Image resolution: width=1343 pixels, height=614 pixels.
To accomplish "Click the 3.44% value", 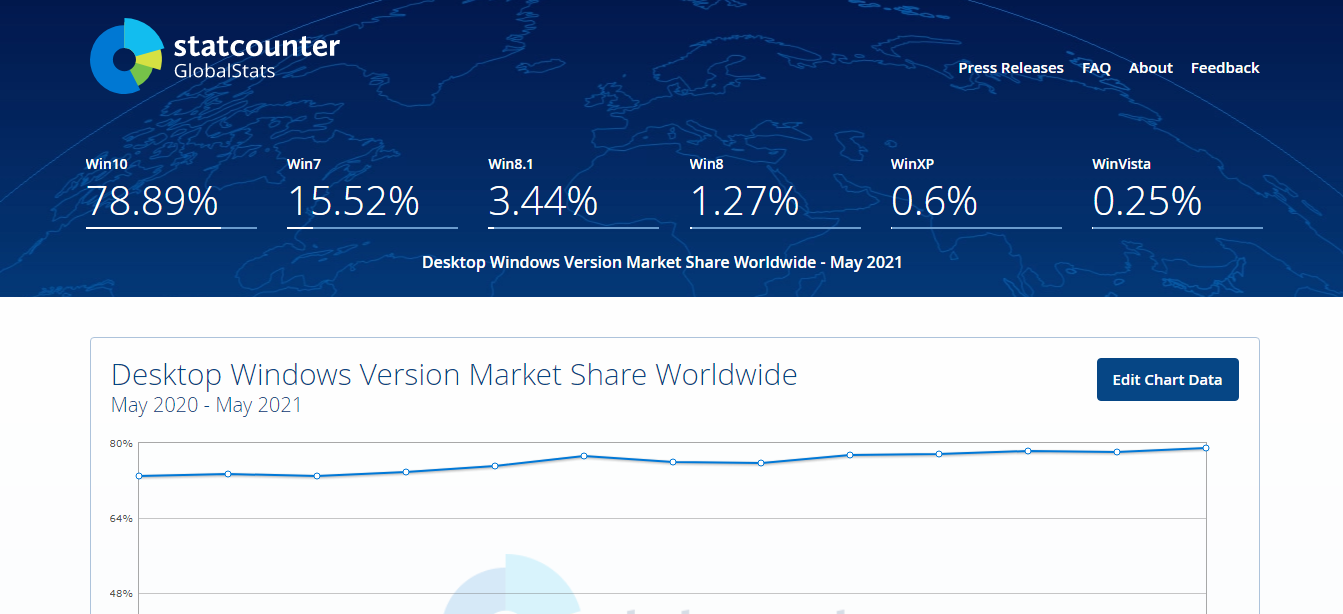I will click(x=543, y=202).
